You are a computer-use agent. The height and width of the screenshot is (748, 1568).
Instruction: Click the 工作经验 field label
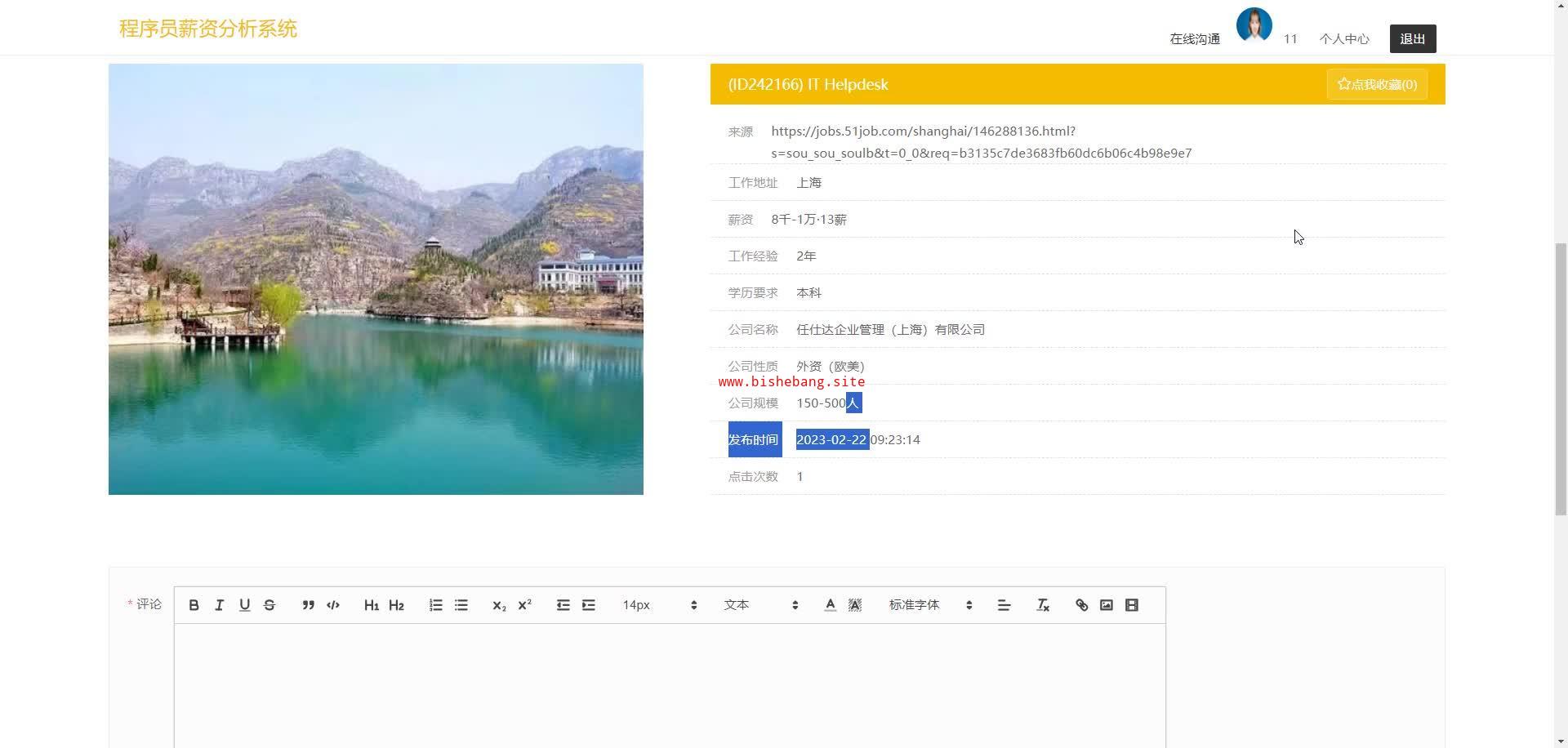pyautogui.click(x=753, y=256)
